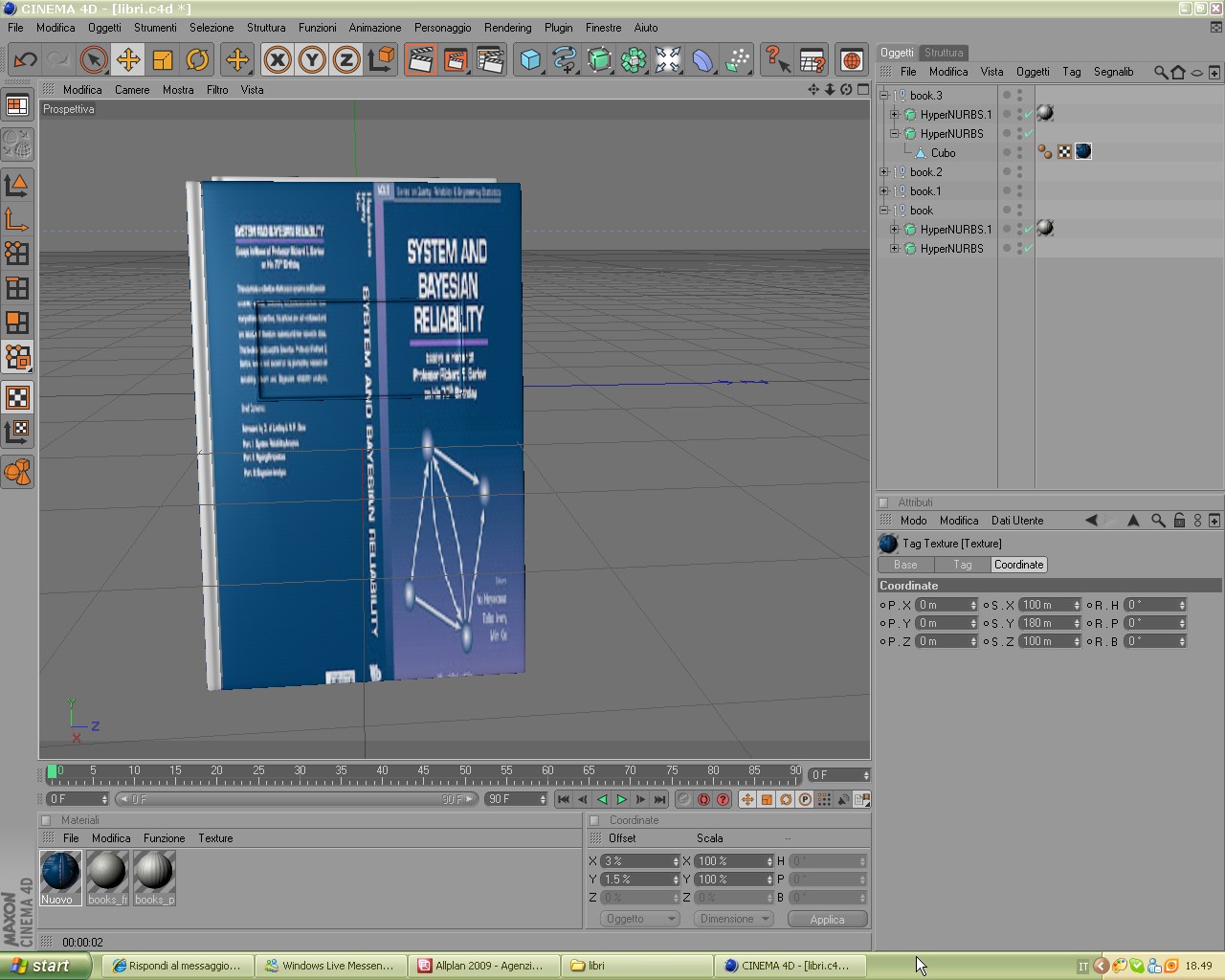Toggle Y axis lock
The image size is (1225, 980).
(x=312, y=60)
